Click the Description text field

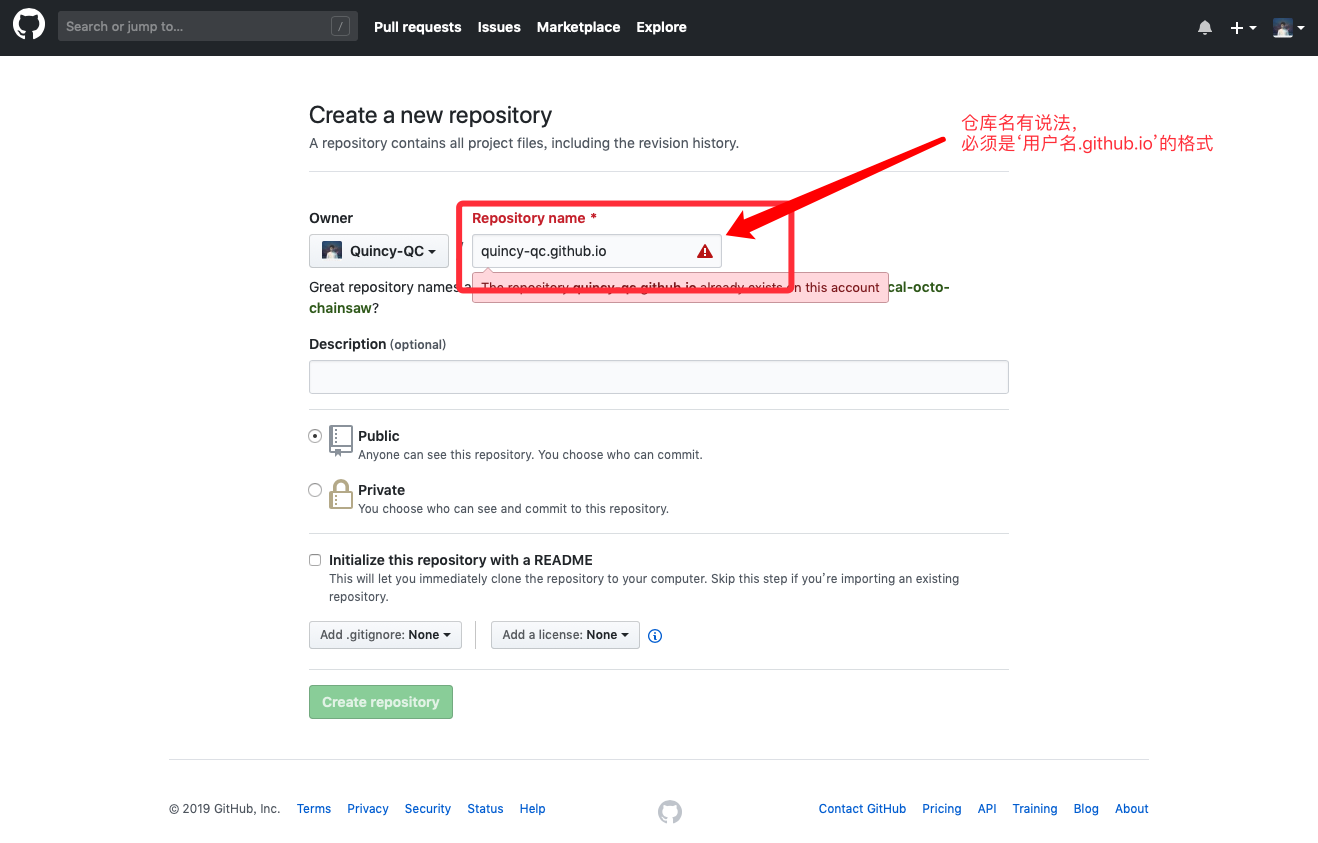[x=659, y=377]
